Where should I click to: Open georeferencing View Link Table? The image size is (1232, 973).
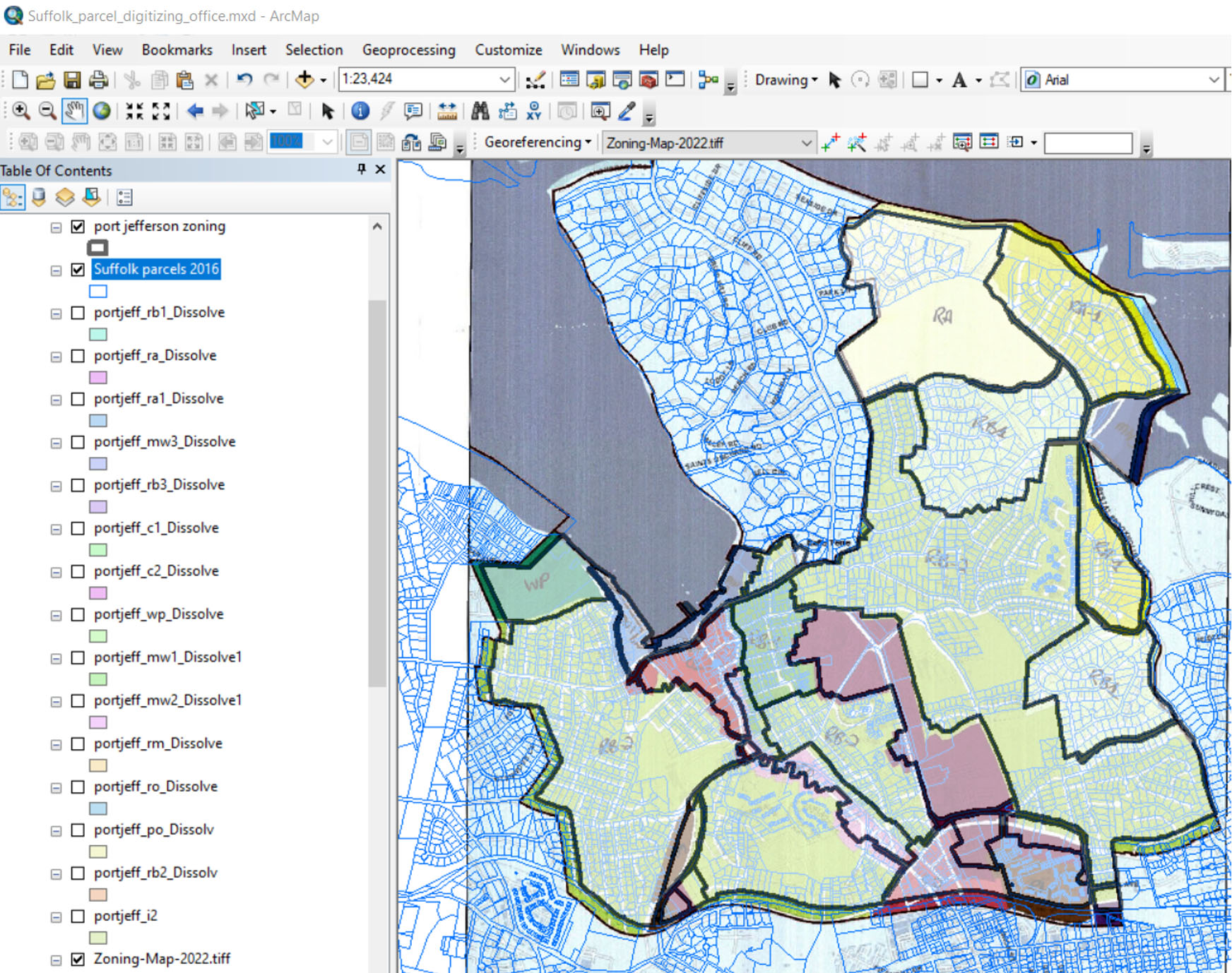click(989, 143)
